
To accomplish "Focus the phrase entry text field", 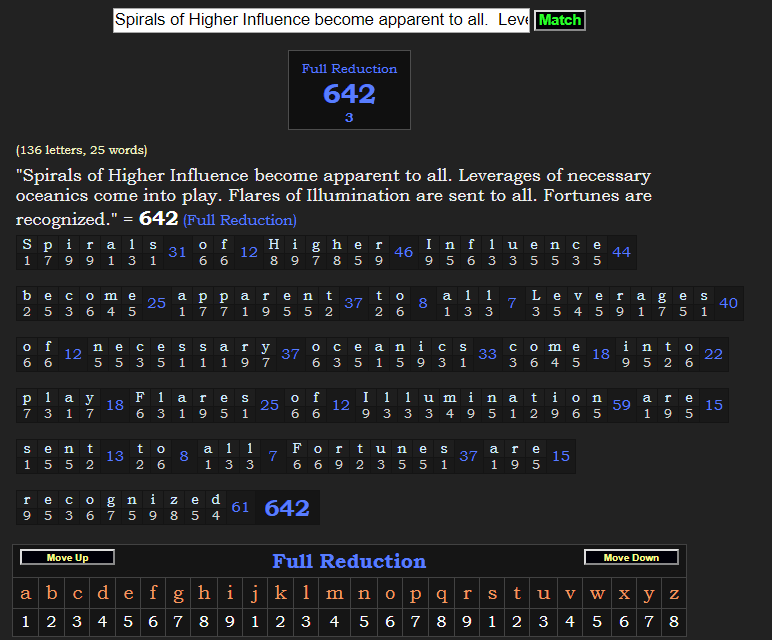I will click(320, 20).
